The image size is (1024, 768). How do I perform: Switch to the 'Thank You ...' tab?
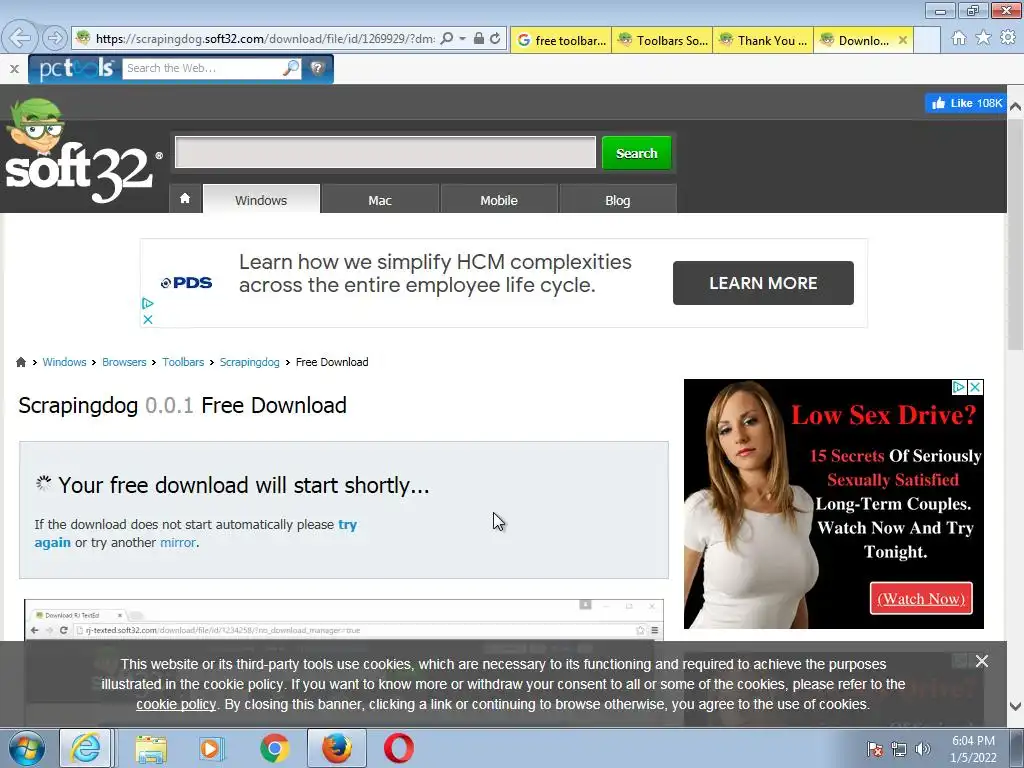[763, 40]
